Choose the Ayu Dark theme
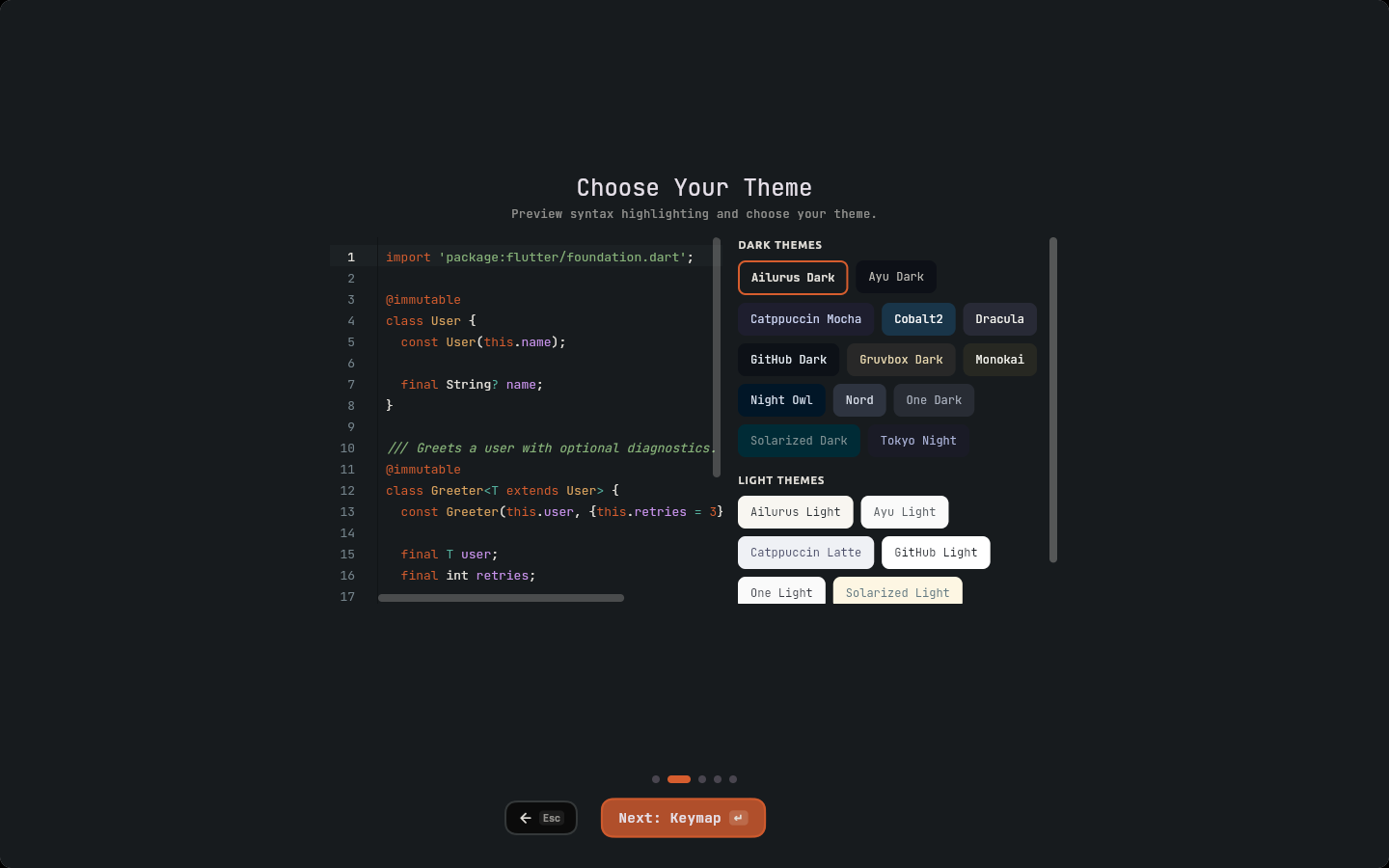The image size is (1389, 868). click(896, 277)
